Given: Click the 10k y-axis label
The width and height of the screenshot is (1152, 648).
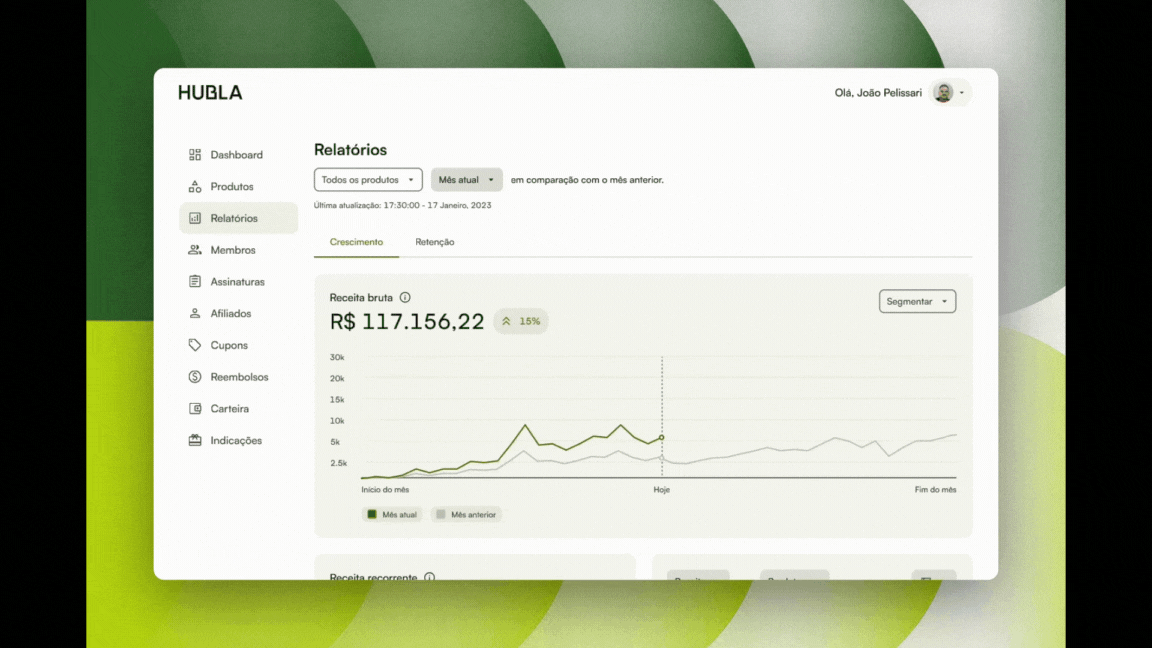Looking at the screenshot, I should 336,421.
